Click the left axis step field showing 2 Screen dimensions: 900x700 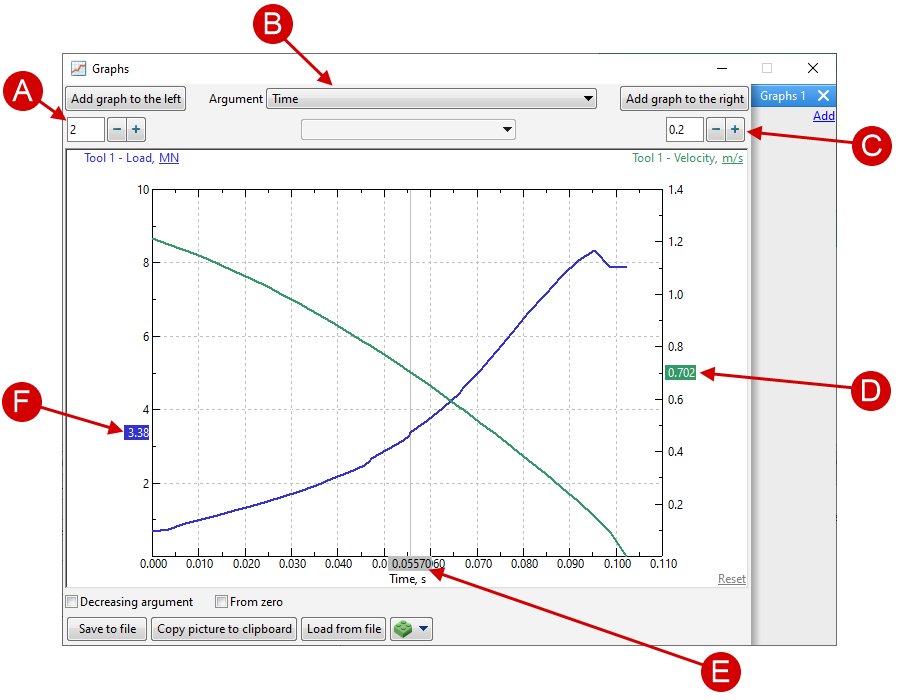(85, 129)
